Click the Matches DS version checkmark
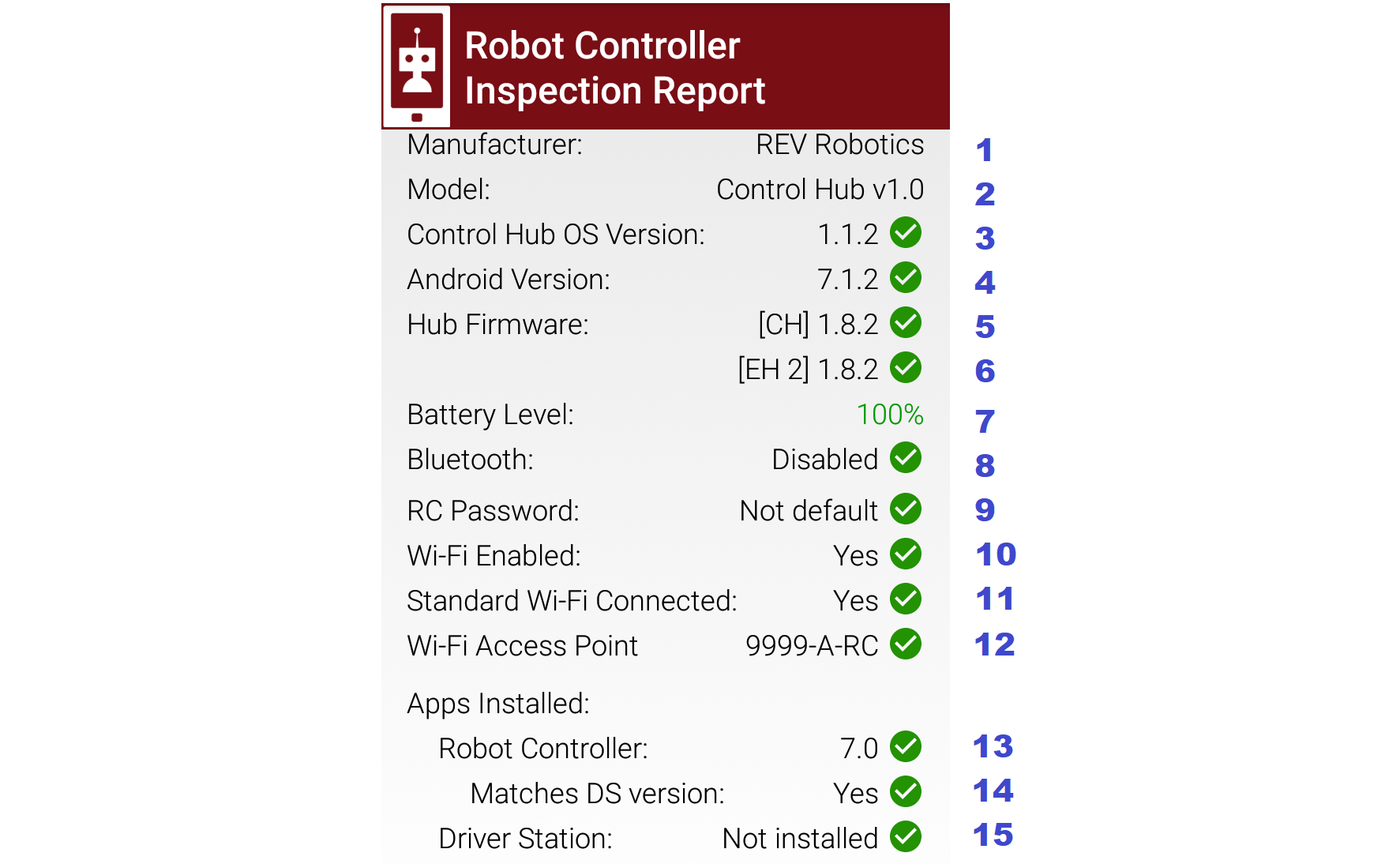 [906, 792]
